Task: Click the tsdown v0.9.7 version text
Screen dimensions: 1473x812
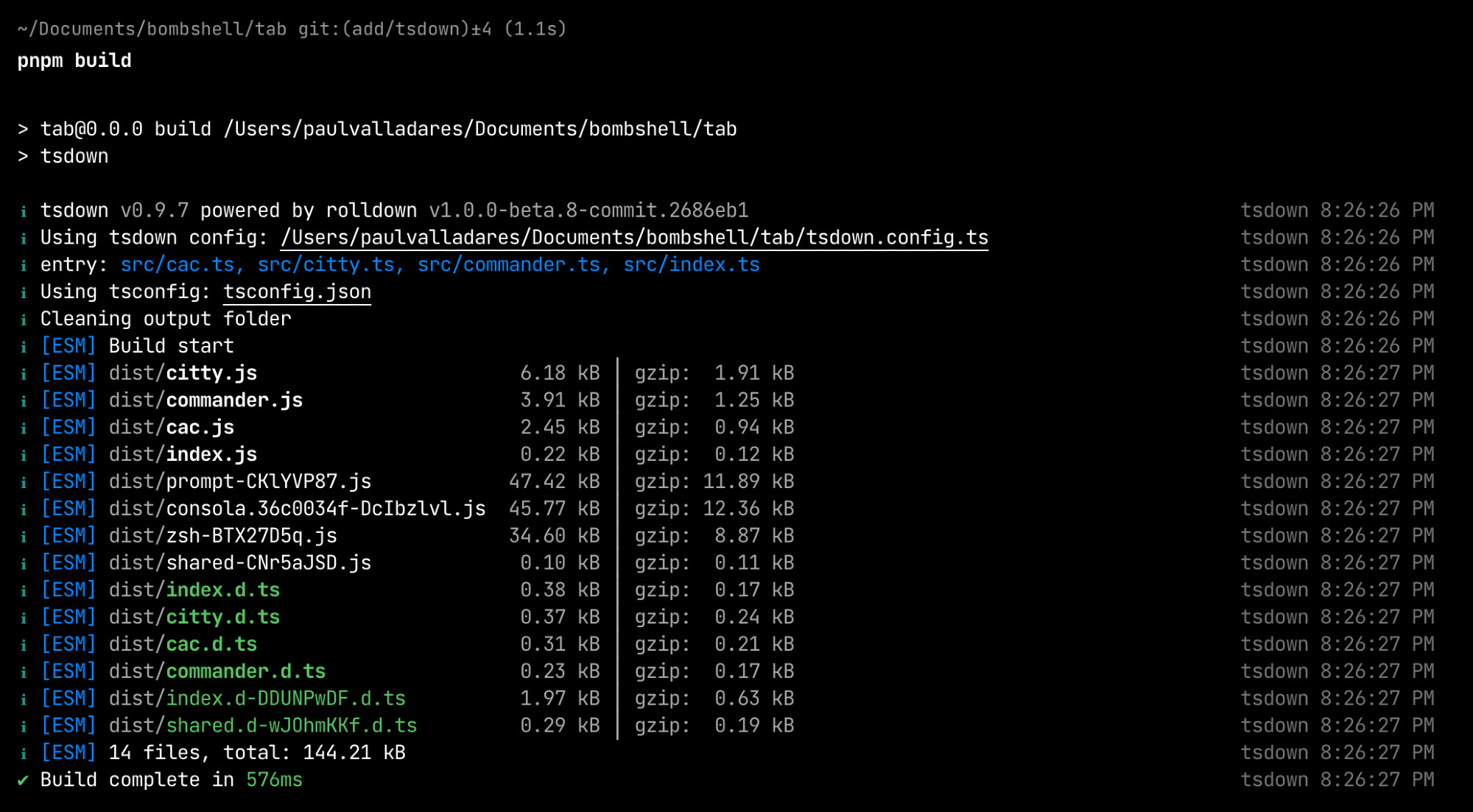Action: tap(114, 211)
